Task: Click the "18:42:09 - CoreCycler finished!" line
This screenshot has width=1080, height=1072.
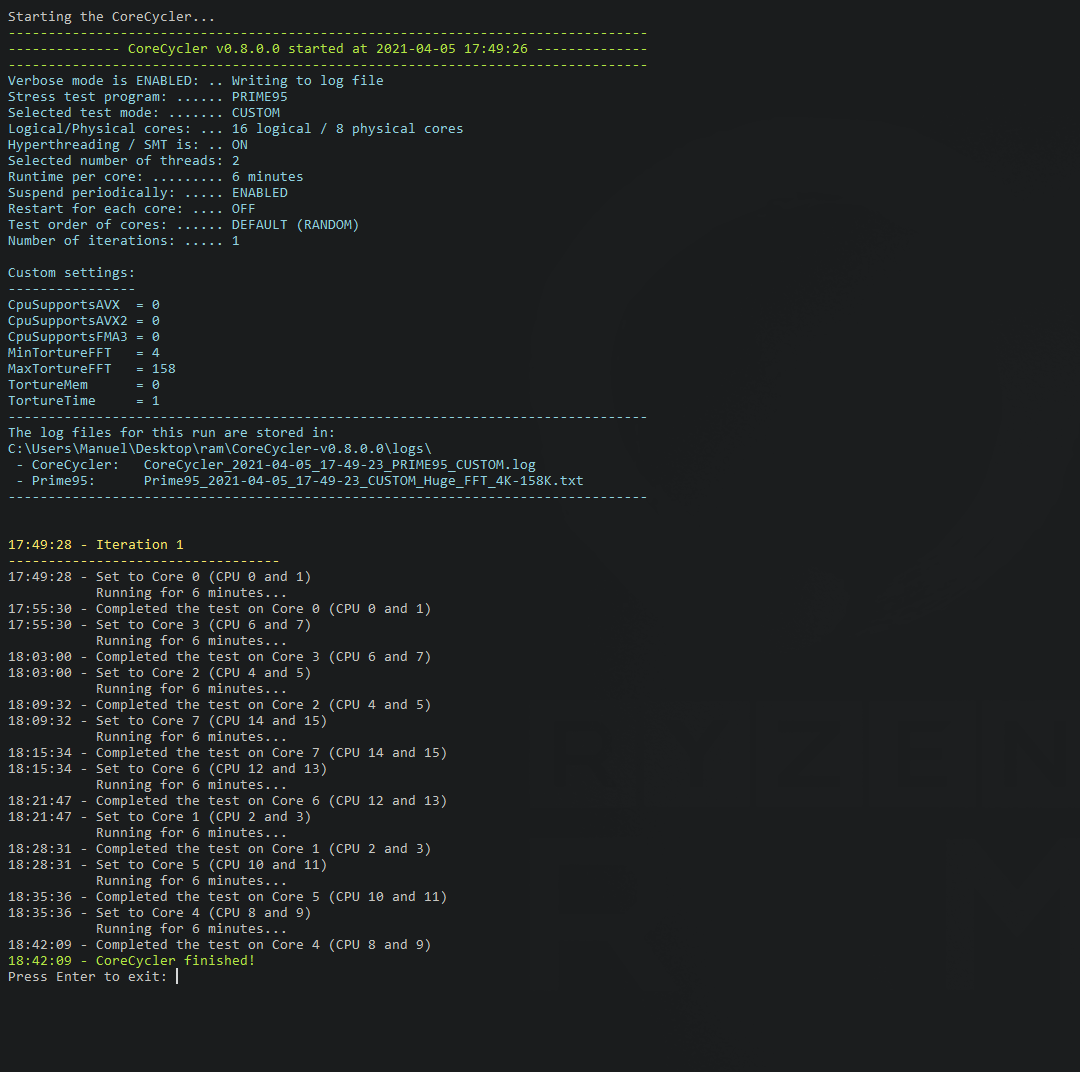Action: pos(132,961)
